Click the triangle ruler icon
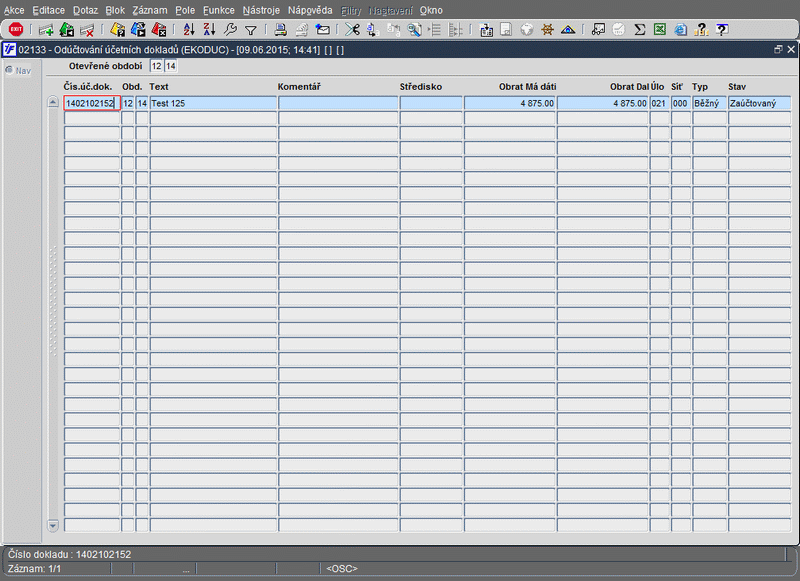This screenshot has height=581, width=800. click(568, 30)
